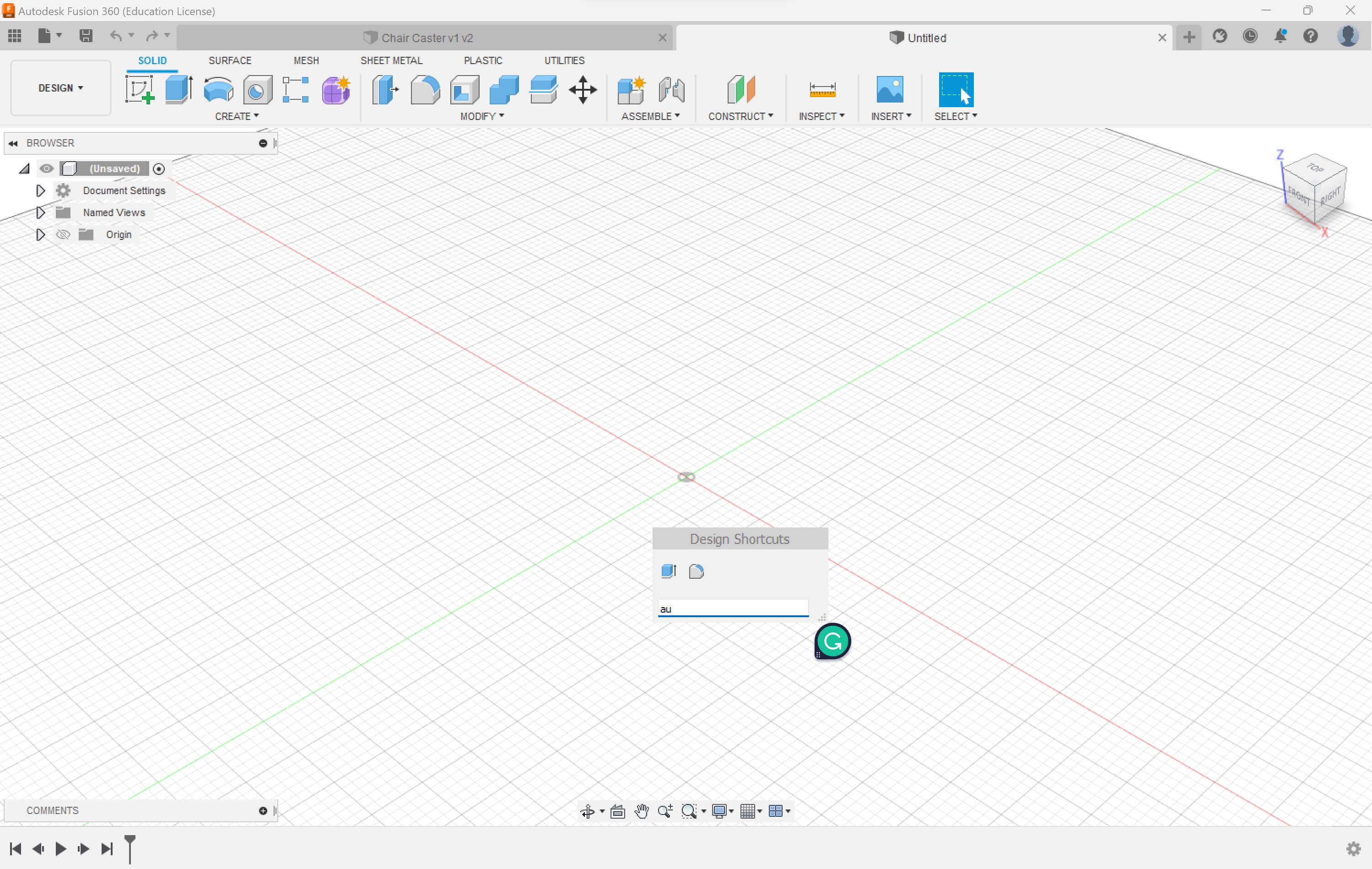
Task: Open the SHEET METAL ribbon tab
Action: coord(391,60)
